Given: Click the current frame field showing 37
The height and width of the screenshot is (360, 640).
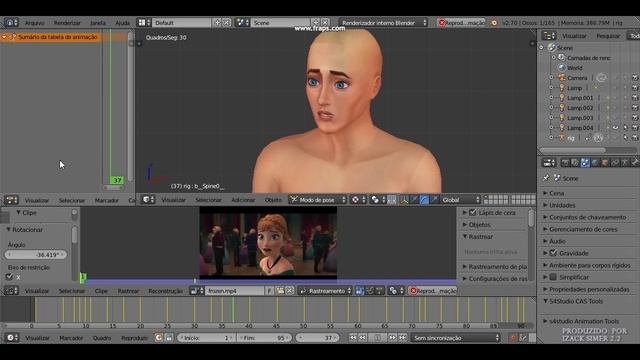Looking at the screenshot, I should [317, 338].
